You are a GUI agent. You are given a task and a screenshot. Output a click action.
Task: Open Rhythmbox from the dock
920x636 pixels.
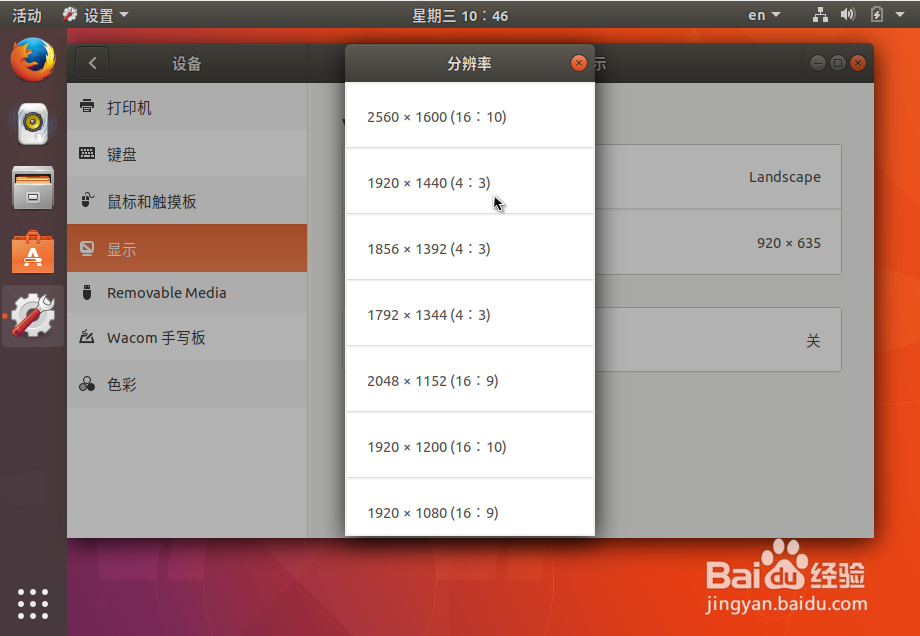[x=32, y=124]
